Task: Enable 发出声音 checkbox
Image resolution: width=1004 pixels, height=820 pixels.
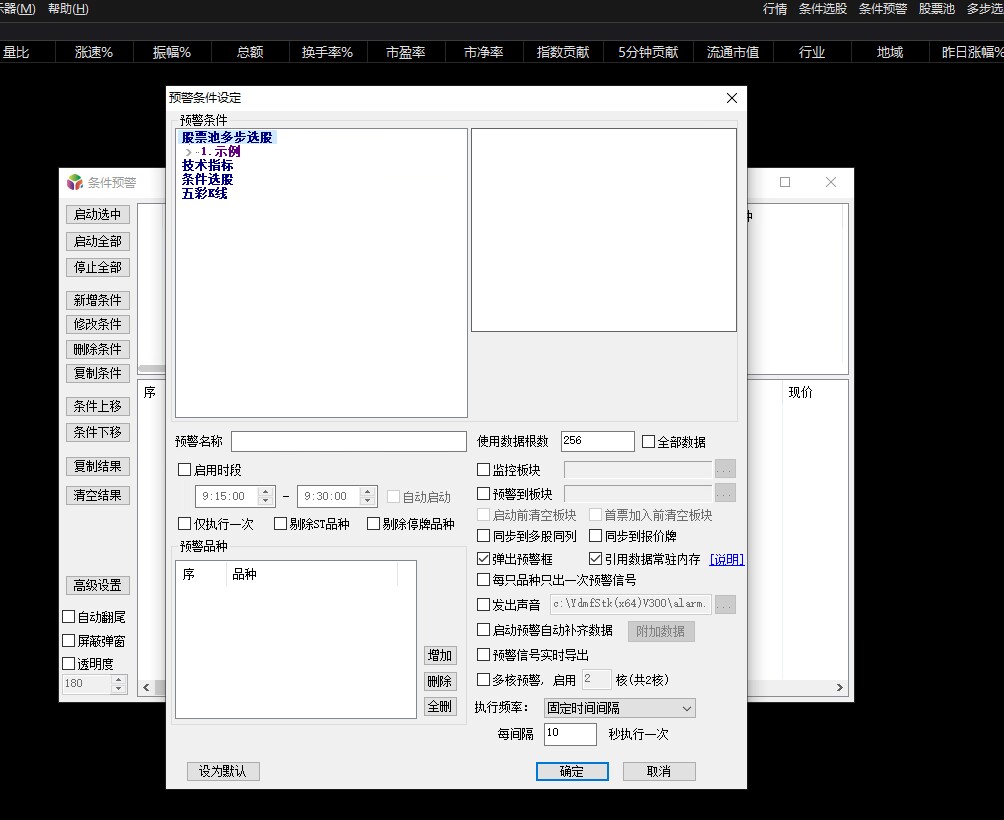Action: (483, 604)
